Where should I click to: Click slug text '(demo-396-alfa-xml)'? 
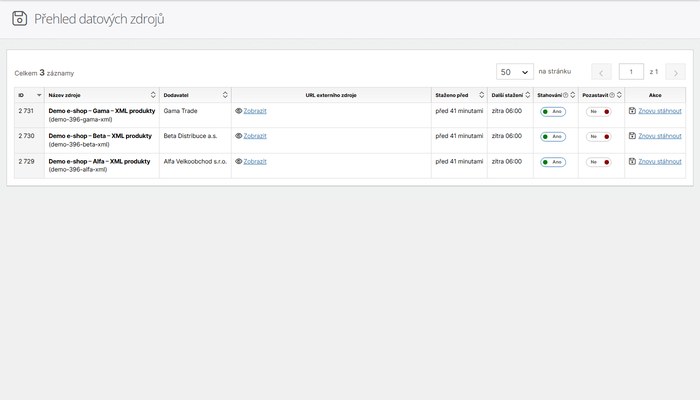click(78, 170)
